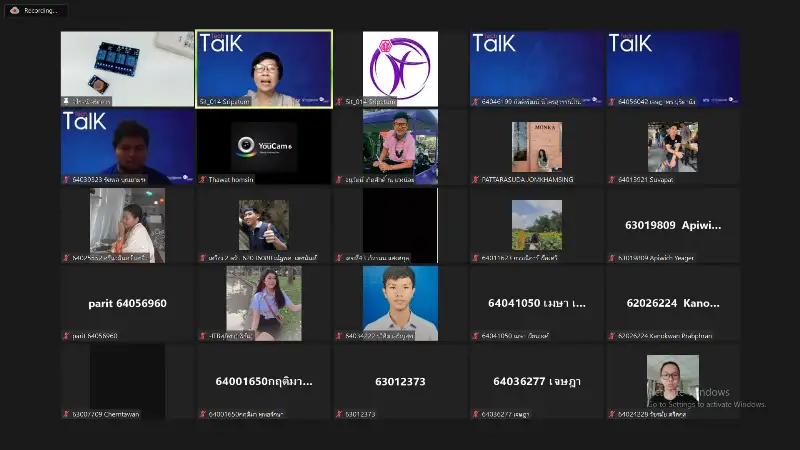Select the 63019809 Apiwi... participant tile
This screenshot has height=450, width=800.
tap(673, 225)
